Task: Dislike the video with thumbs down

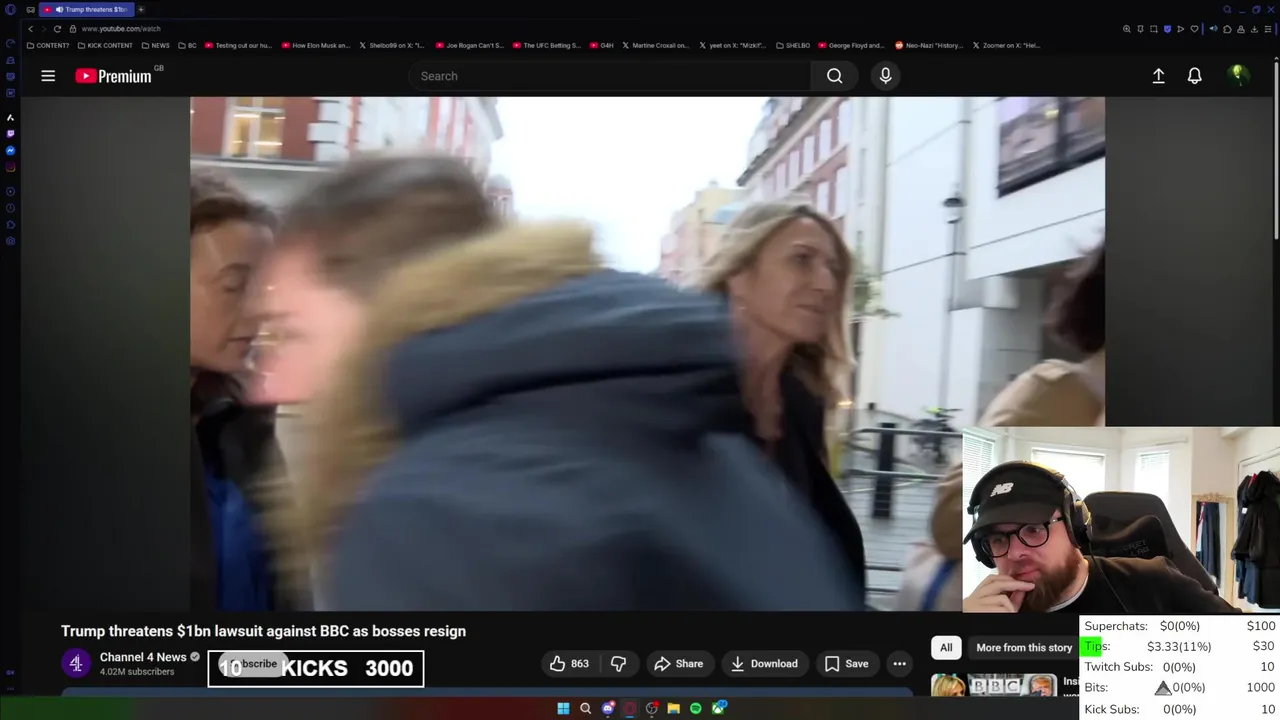Action: pos(618,664)
